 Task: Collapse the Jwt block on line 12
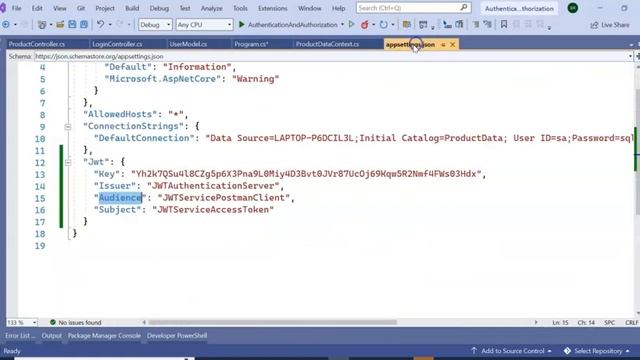(x=68, y=162)
